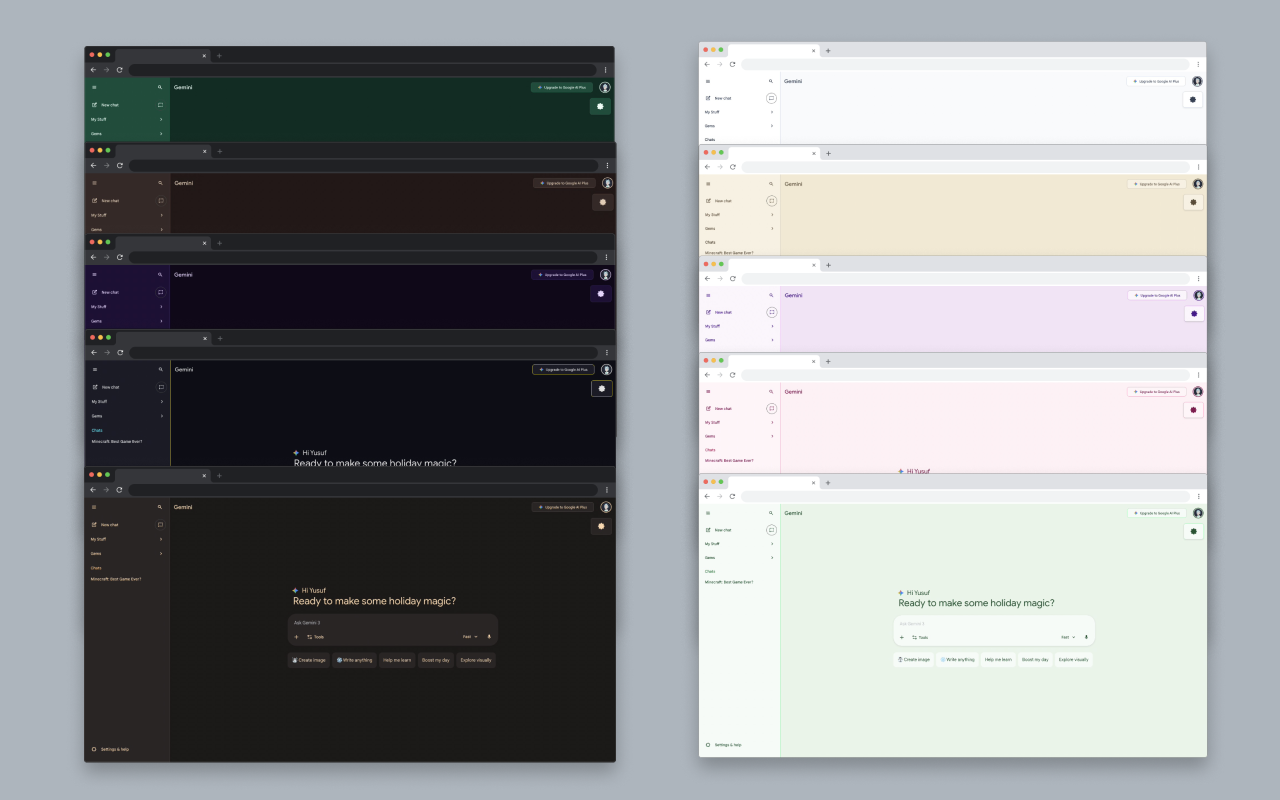Image resolution: width=1280 pixels, height=800 pixels.
Task: Toggle the theme button in the dark brown window
Action: [602, 202]
